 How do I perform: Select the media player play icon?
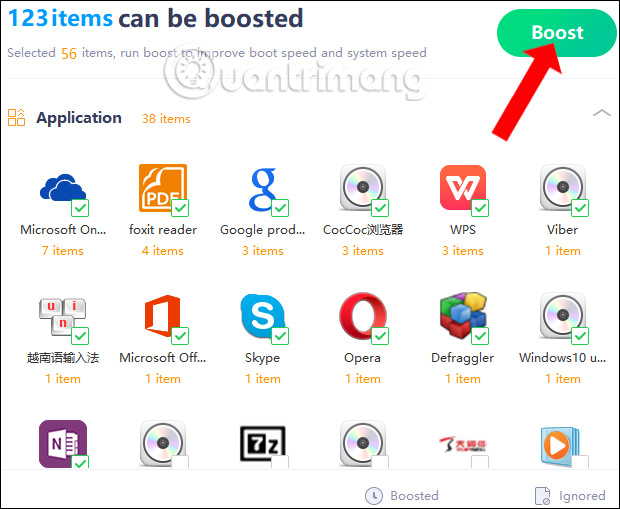point(560,446)
